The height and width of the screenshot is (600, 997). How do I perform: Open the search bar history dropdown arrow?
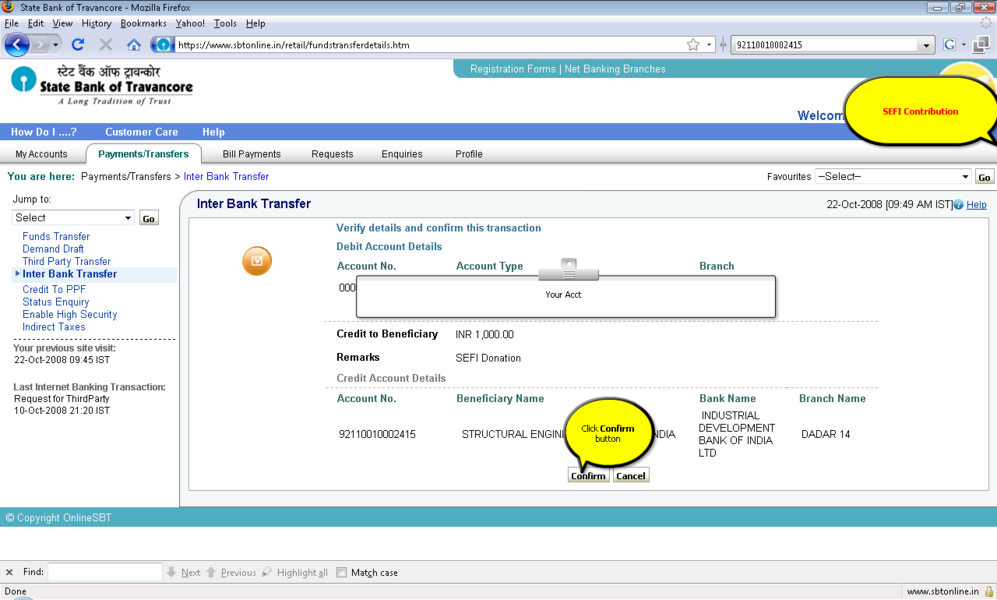click(926, 45)
